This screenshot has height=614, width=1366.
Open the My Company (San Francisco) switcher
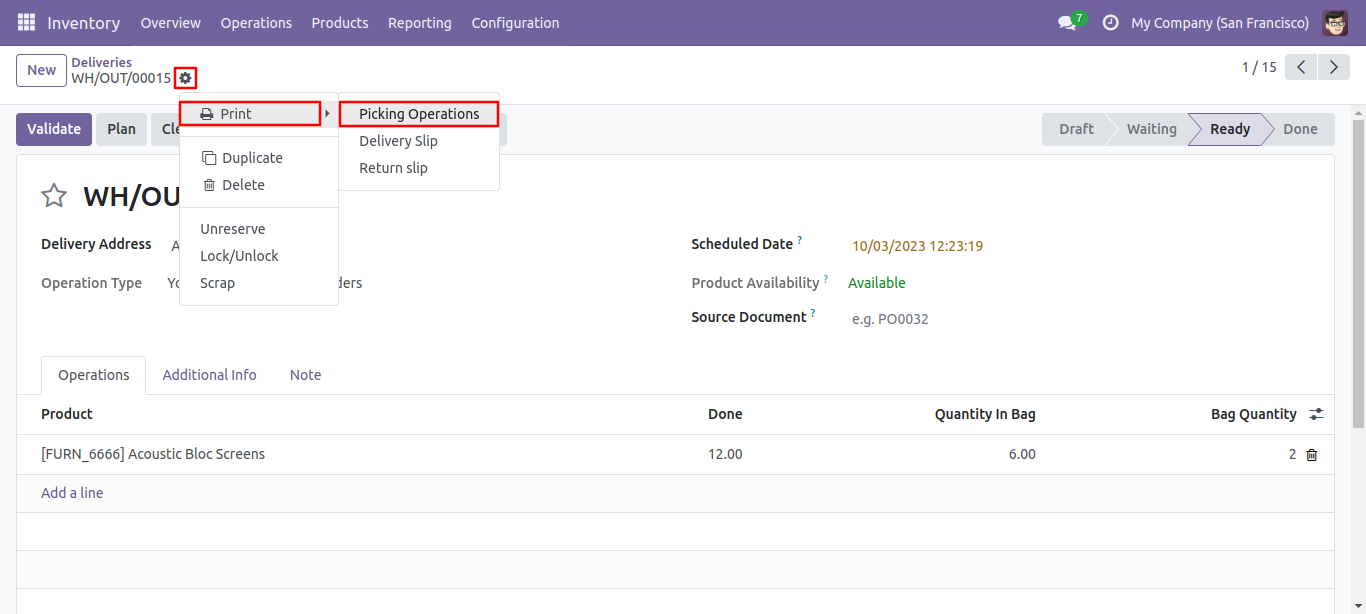click(x=1220, y=22)
